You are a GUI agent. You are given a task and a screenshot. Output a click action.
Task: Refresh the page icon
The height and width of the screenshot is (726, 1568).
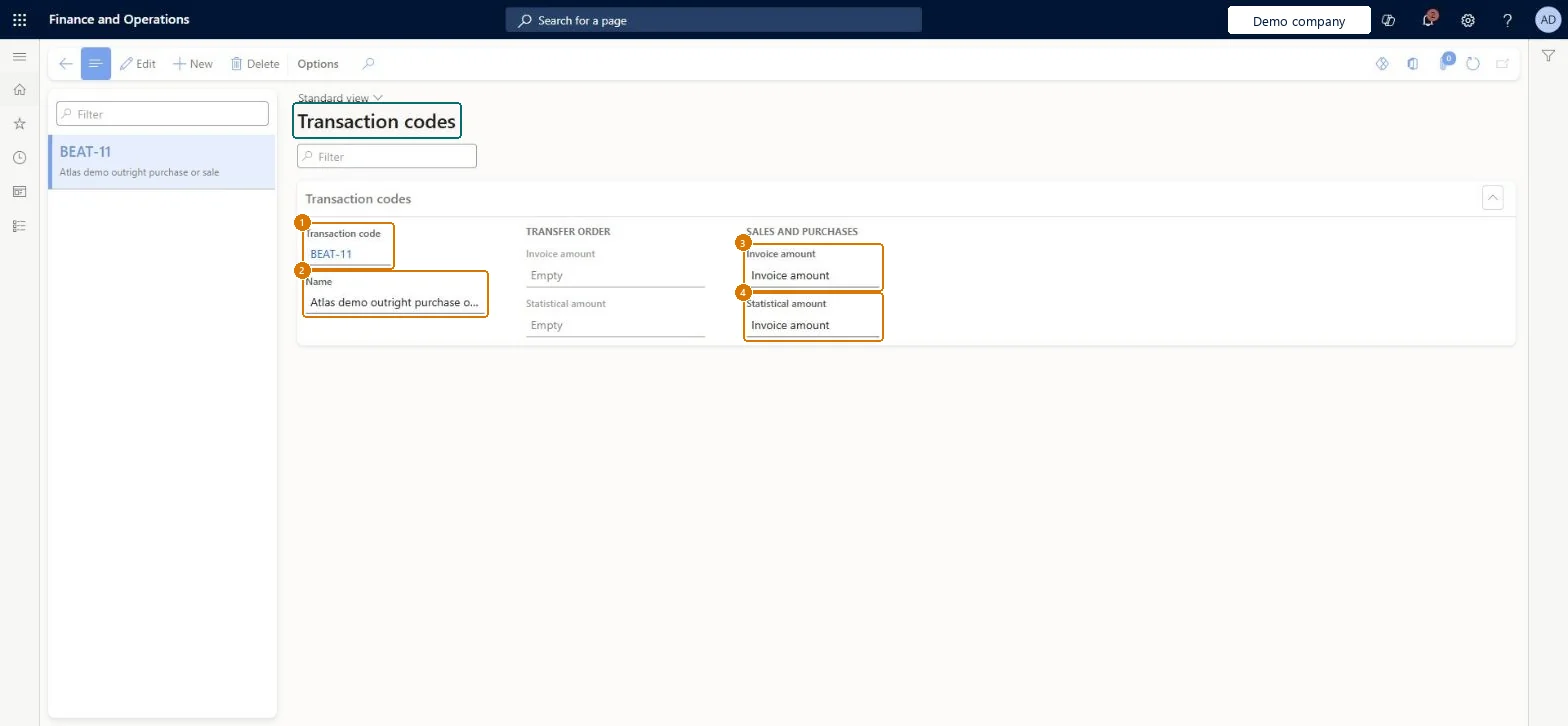coord(1473,63)
